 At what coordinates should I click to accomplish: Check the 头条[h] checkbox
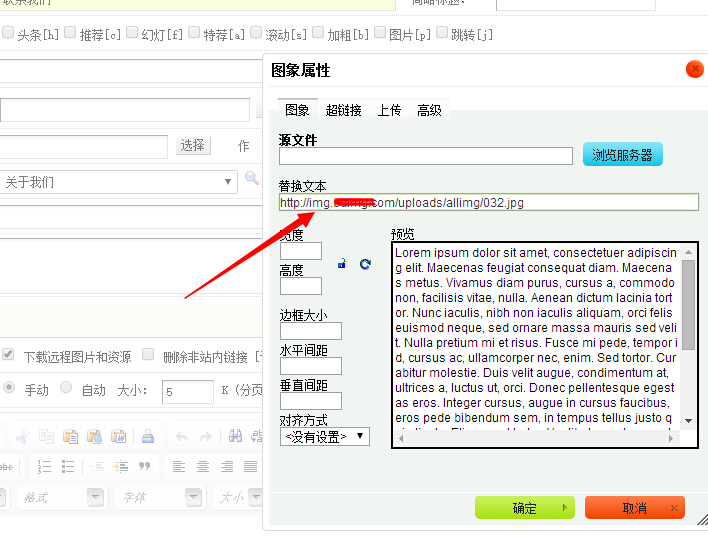(8, 32)
